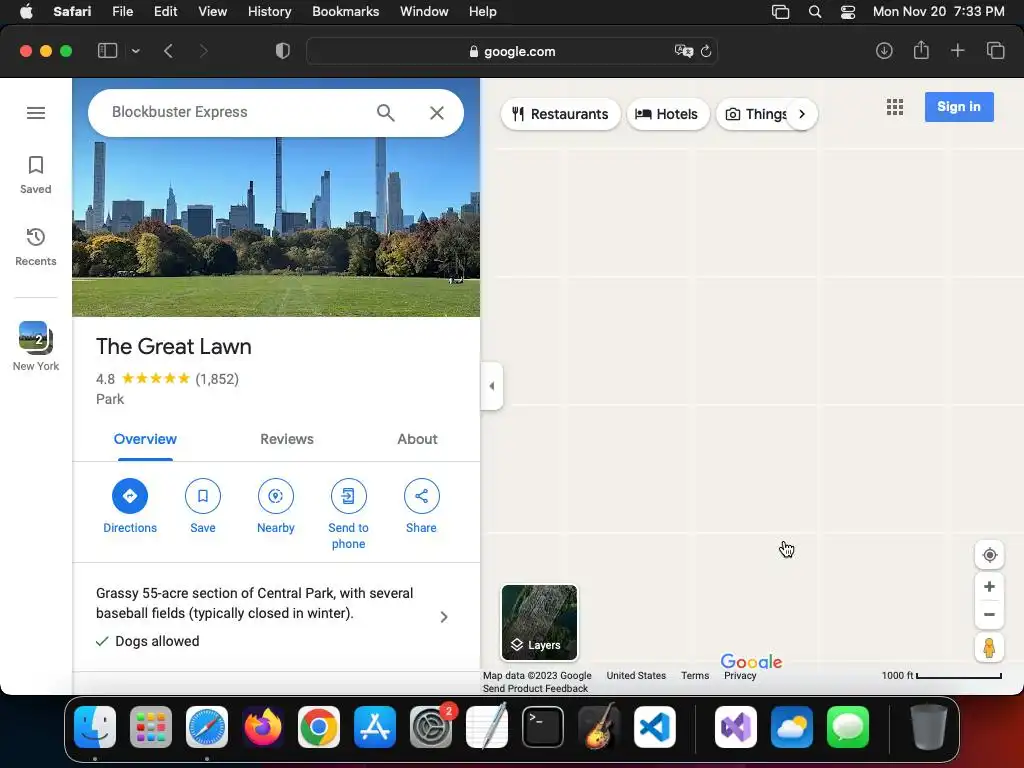Show more category chips arrow

802,114
